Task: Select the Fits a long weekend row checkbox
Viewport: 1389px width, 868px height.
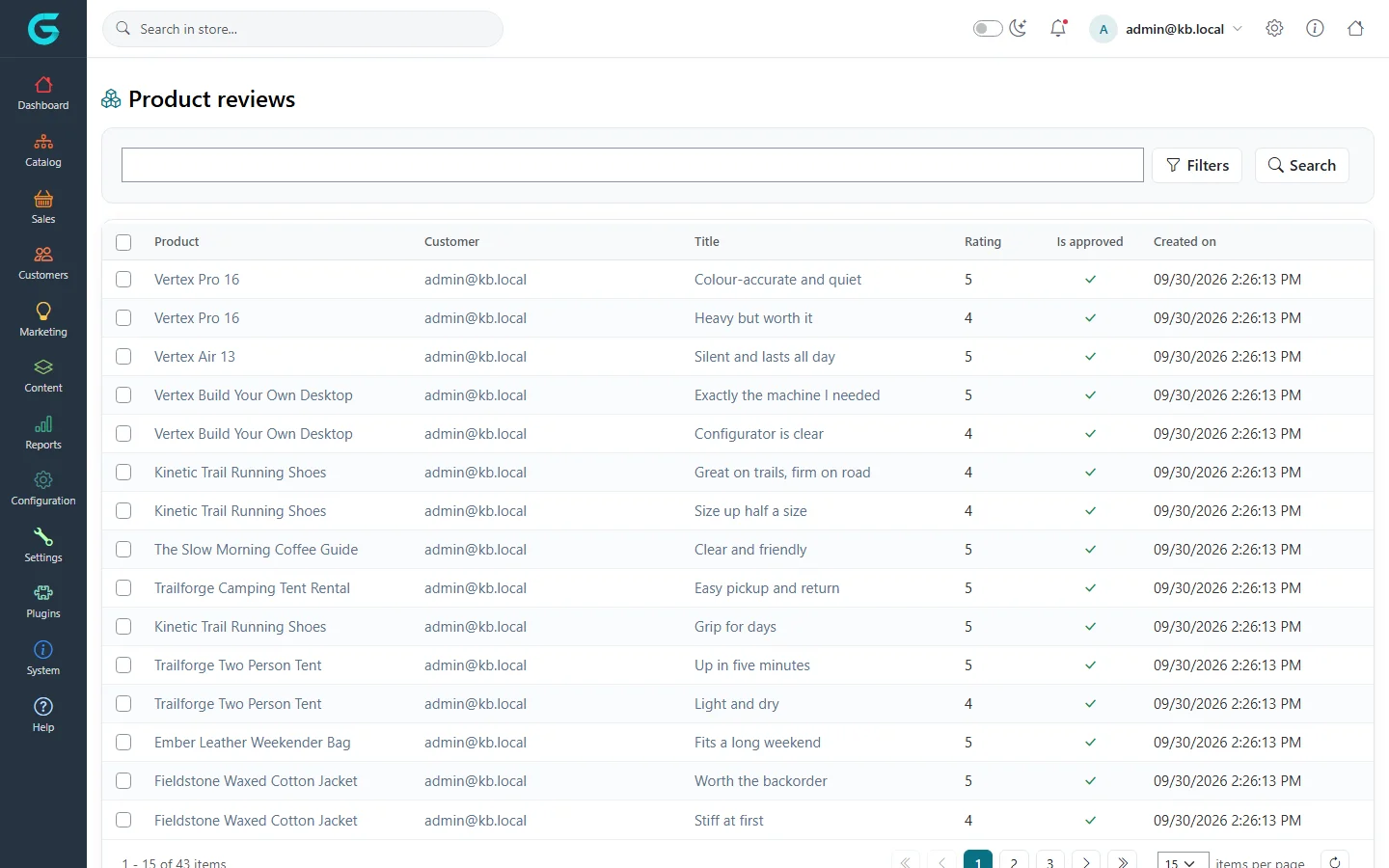Action: (123, 743)
